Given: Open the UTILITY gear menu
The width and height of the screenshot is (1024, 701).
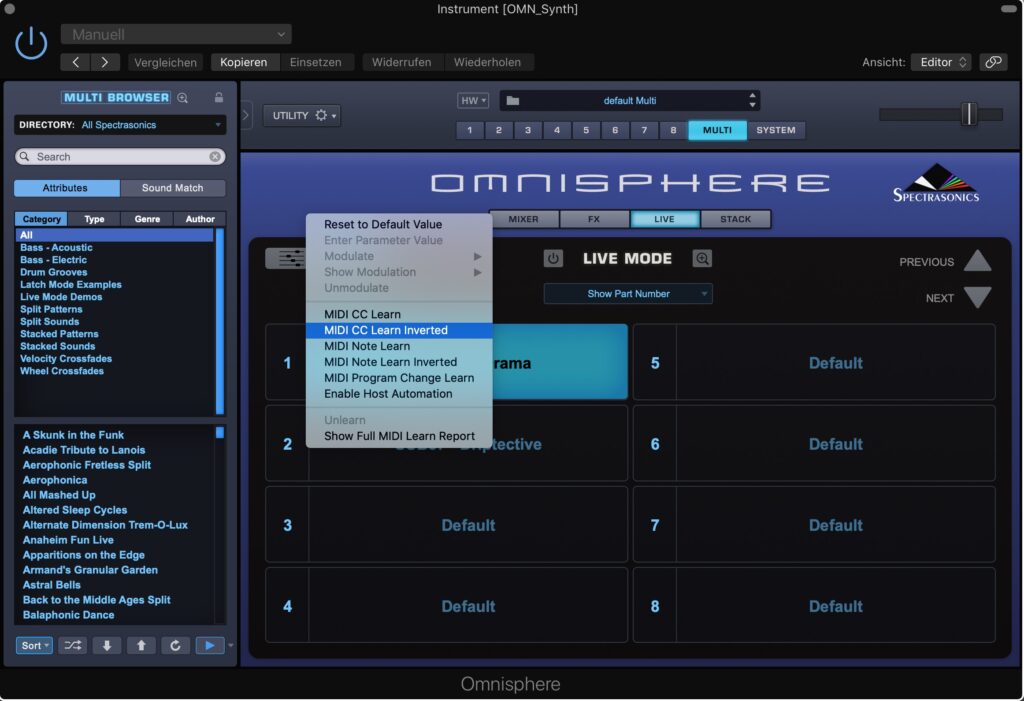Looking at the screenshot, I should 302,116.
